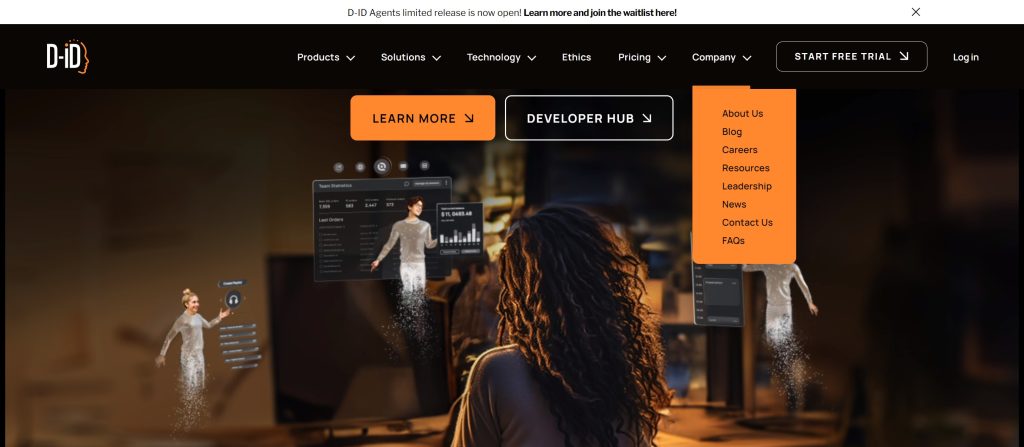The image size is (1024, 447).
Task: Open the Solutions menu
Action: pyautogui.click(x=403, y=57)
